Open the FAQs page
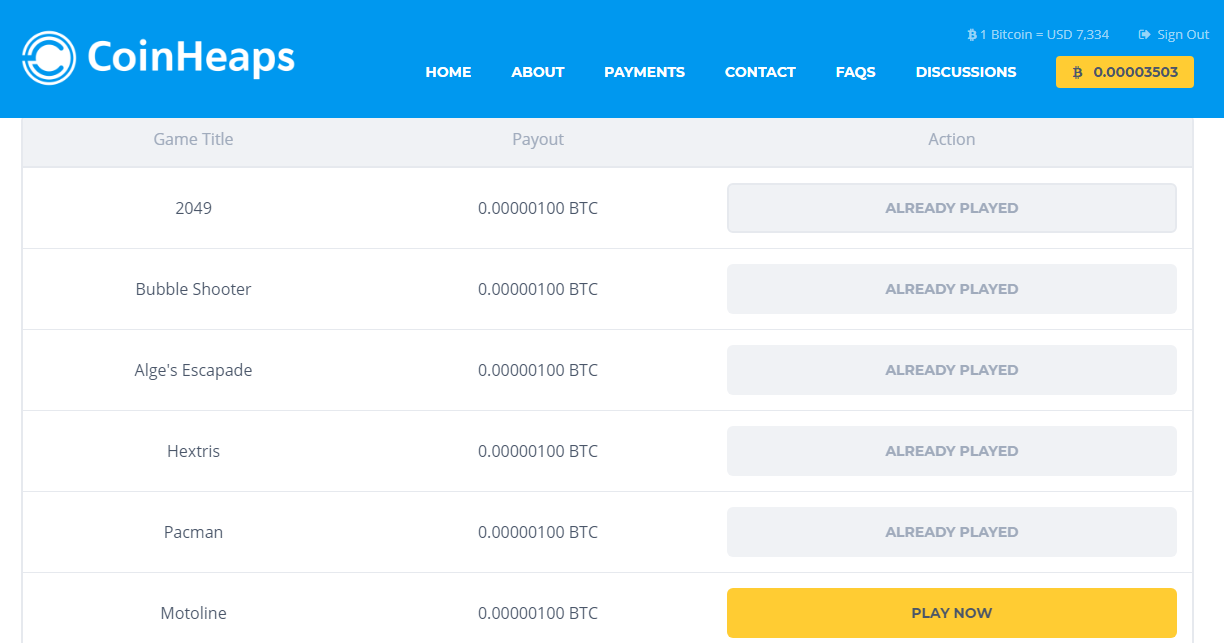Screen dimensions: 1224x643 pyautogui.click(x=855, y=72)
